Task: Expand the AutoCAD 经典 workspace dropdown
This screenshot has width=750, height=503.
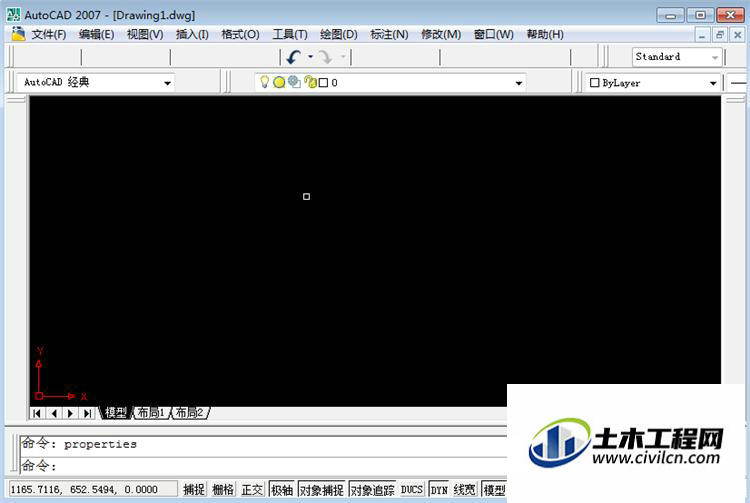Action: point(167,83)
